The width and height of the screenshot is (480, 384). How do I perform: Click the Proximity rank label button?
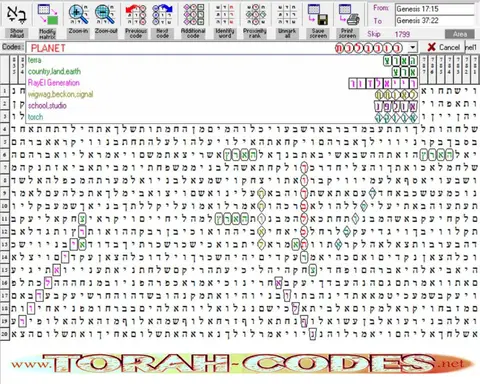tap(255, 33)
